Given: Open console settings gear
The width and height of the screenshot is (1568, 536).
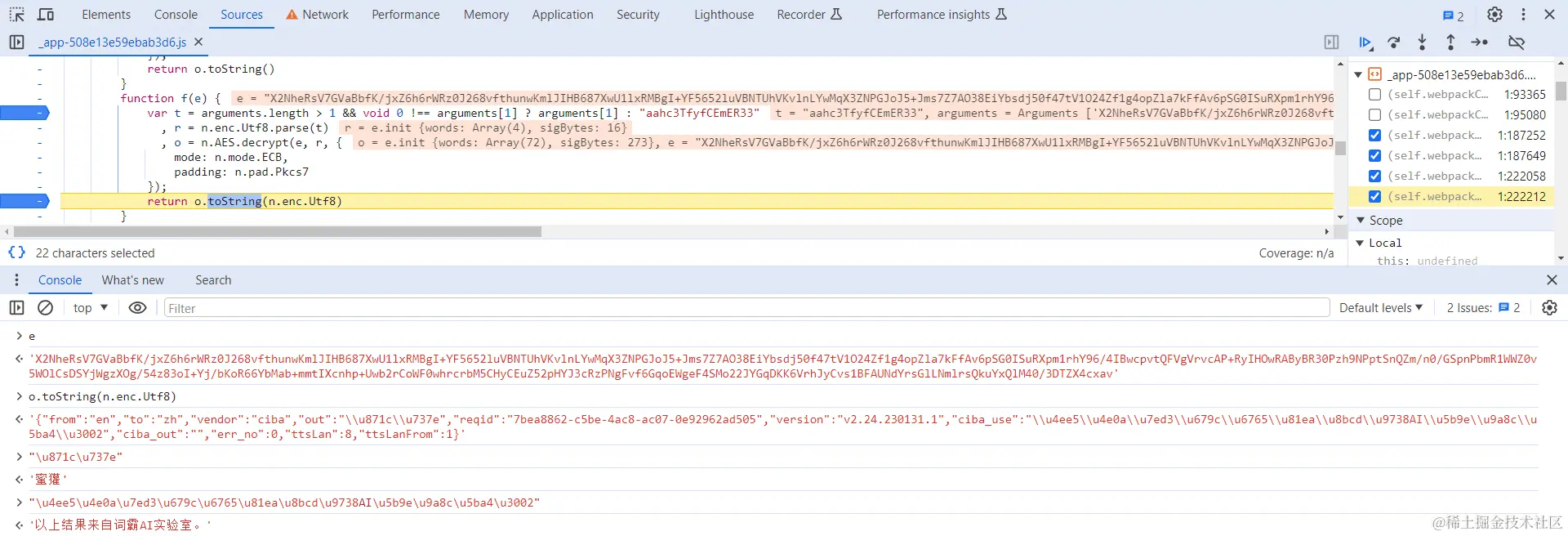Looking at the screenshot, I should [1549, 308].
